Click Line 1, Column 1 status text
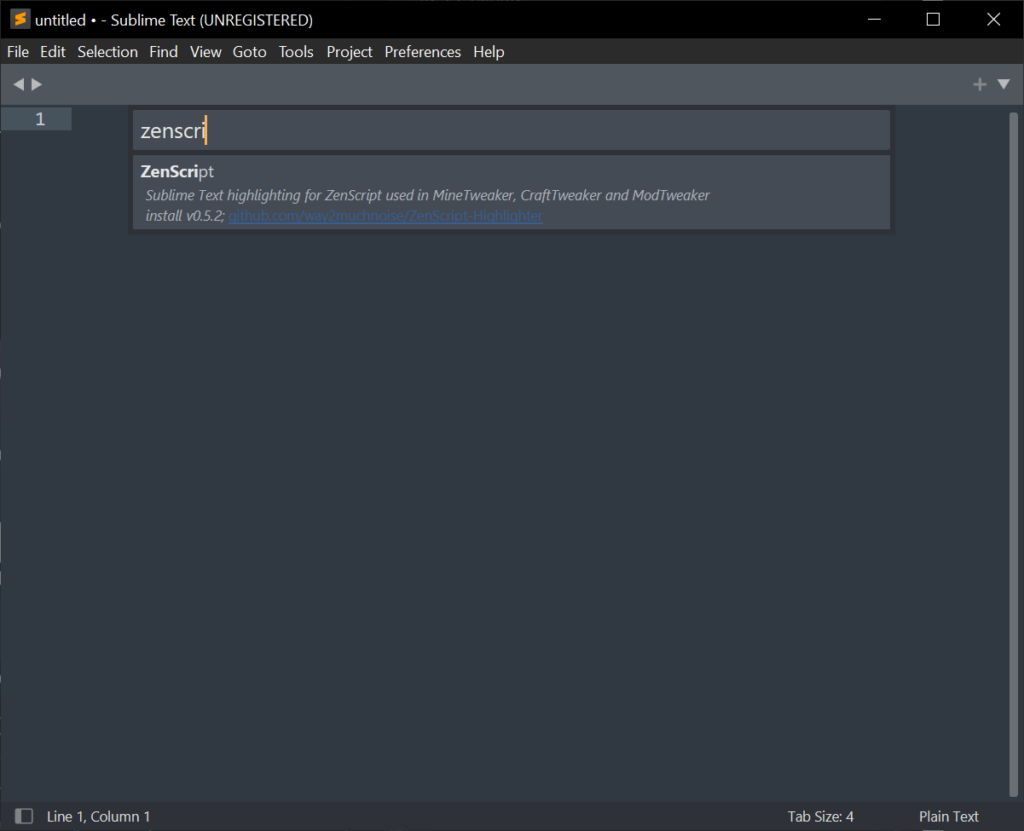 (99, 817)
